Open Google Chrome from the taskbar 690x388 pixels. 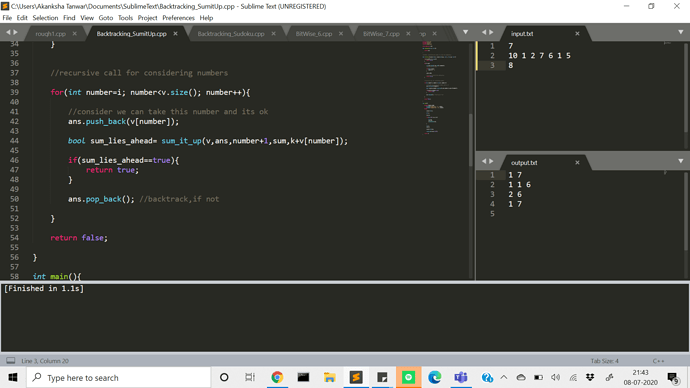pos(277,377)
